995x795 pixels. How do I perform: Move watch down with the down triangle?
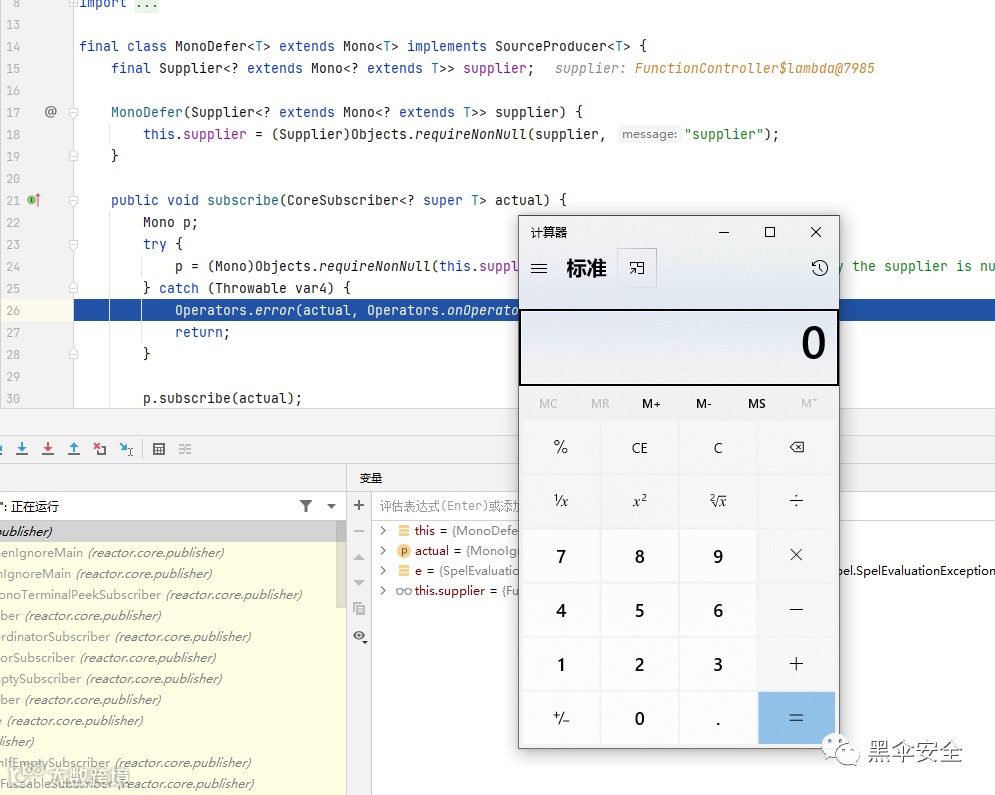pos(359,582)
